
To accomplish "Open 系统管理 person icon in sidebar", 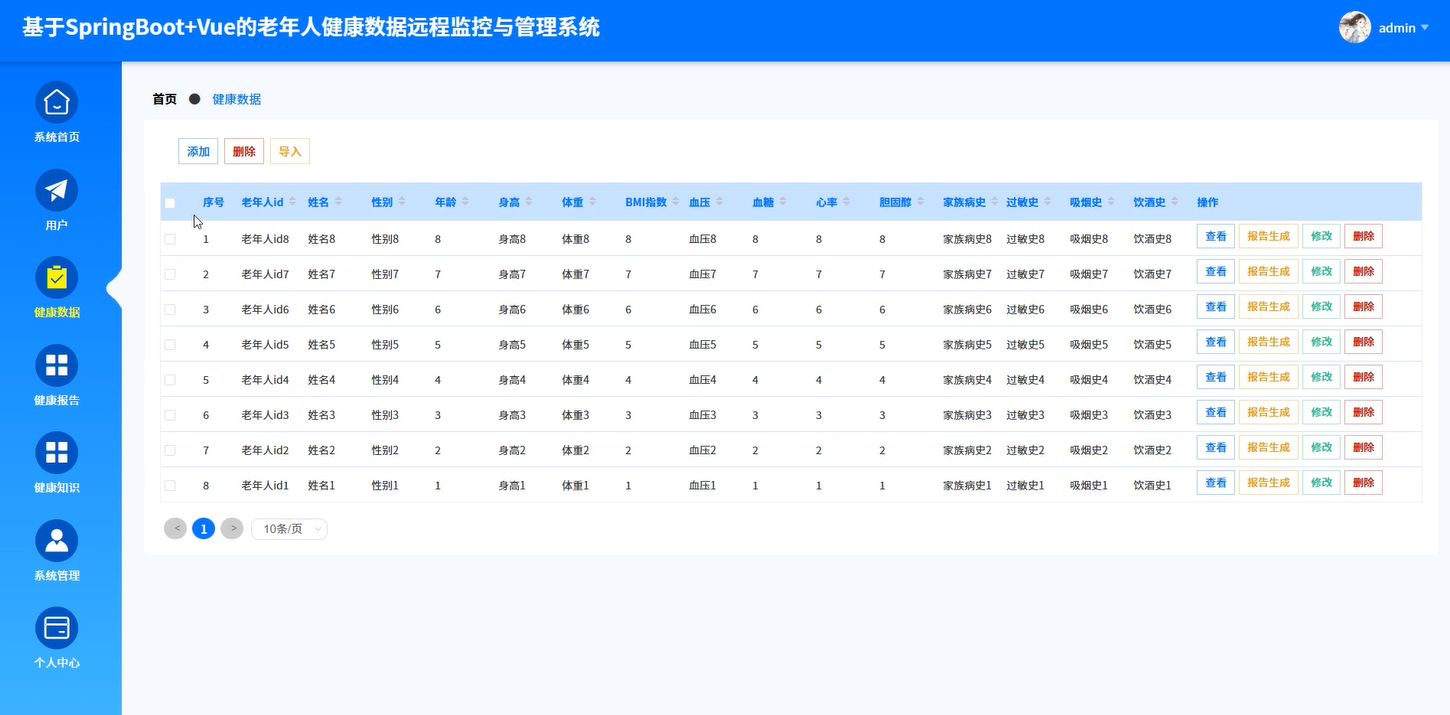I will tap(57, 540).
